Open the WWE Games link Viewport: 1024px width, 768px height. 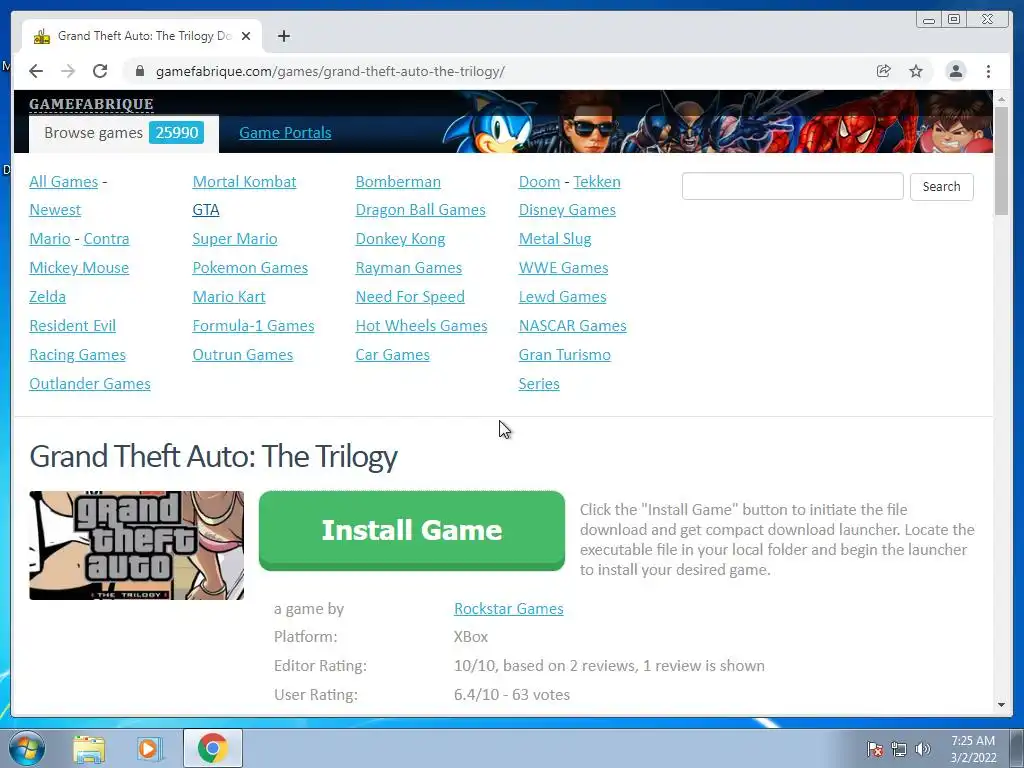click(x=564, y=268)
